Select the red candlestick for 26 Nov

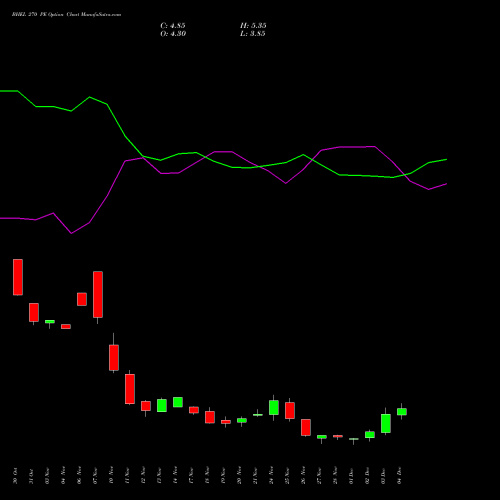point(306,427)
